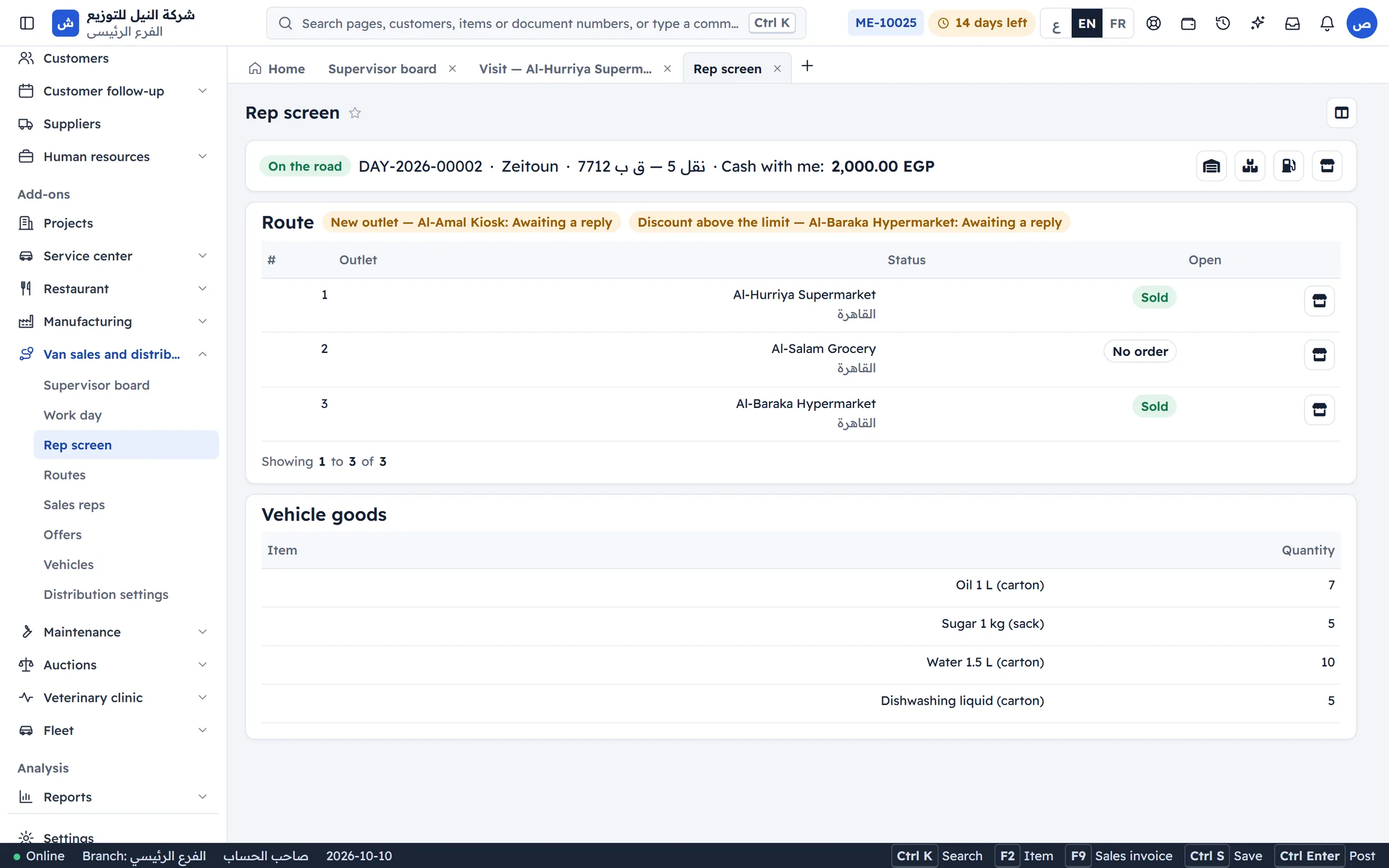The height and width of the screenshot is (868, 1389).
Task: Open the Al-Hurriya Supermarket outlet visit
Action: click(1320, 301)
